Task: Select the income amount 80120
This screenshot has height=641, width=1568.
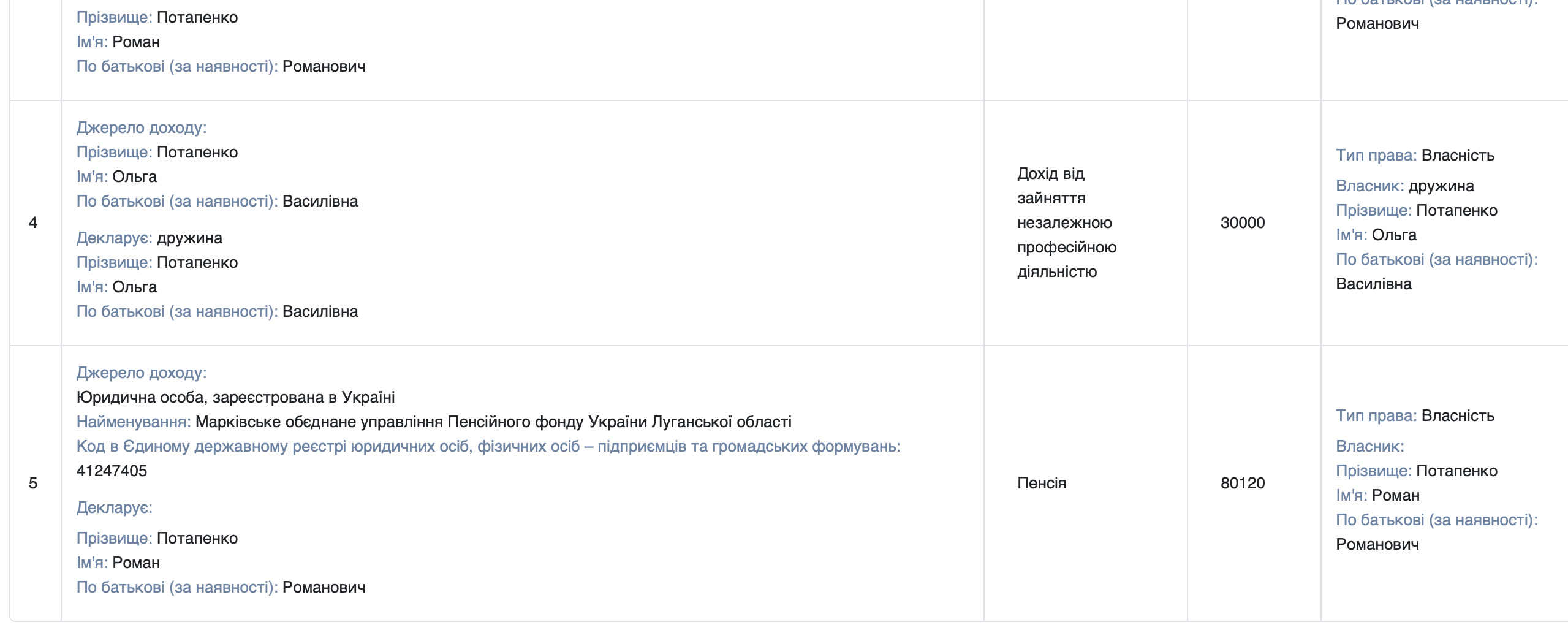Action: pos(1242,483)
